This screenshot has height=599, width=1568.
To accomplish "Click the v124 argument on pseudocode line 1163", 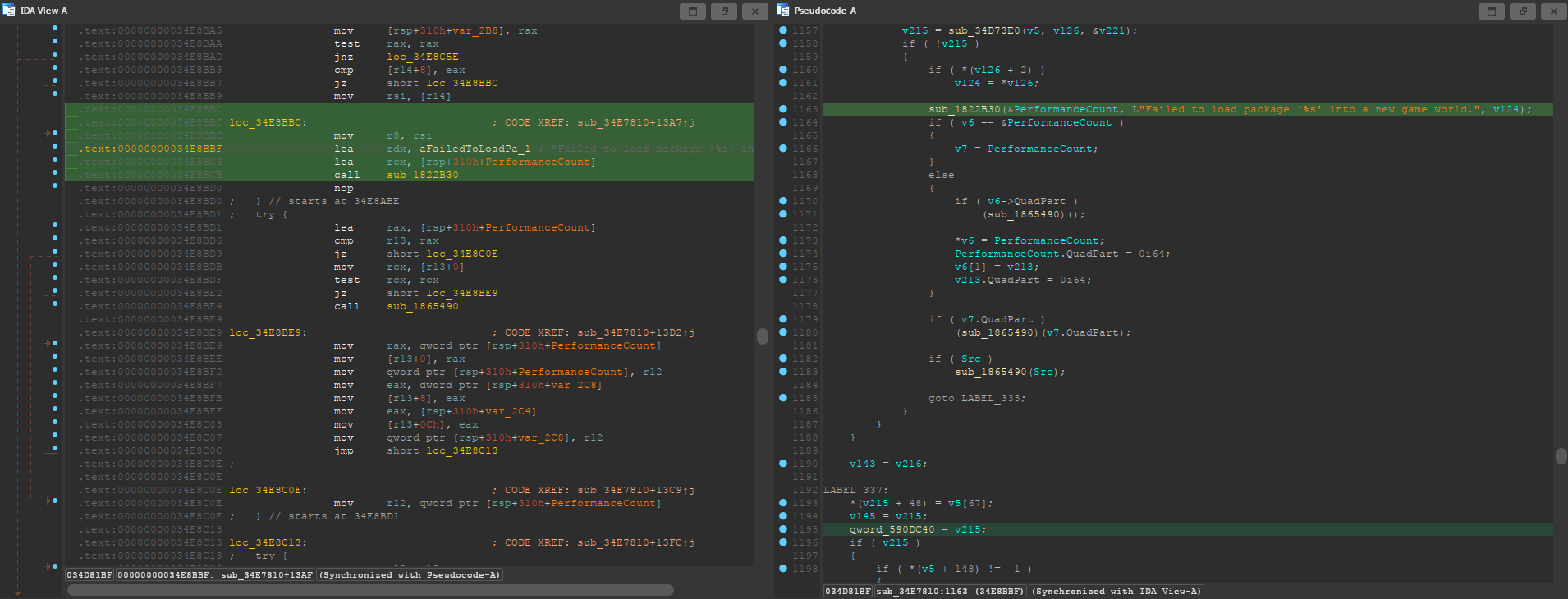I will click(x=1506, y=109).
